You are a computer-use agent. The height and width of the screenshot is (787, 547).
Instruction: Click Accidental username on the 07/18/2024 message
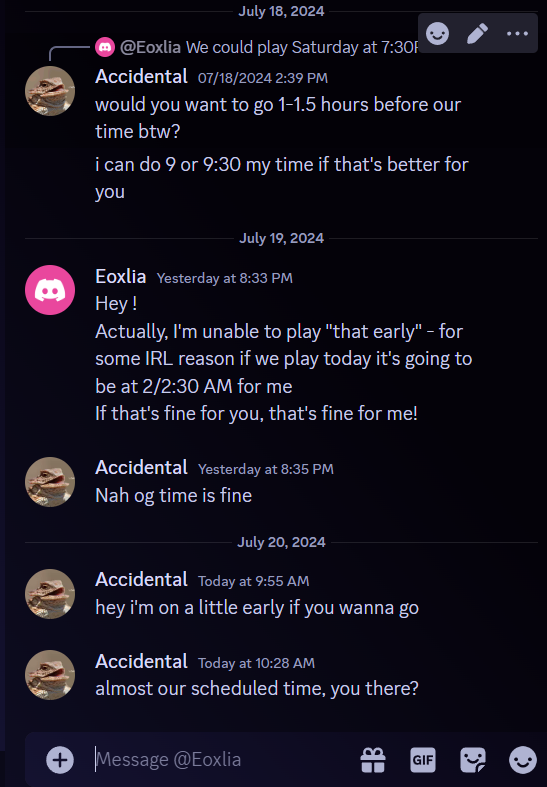click(142, 77)
